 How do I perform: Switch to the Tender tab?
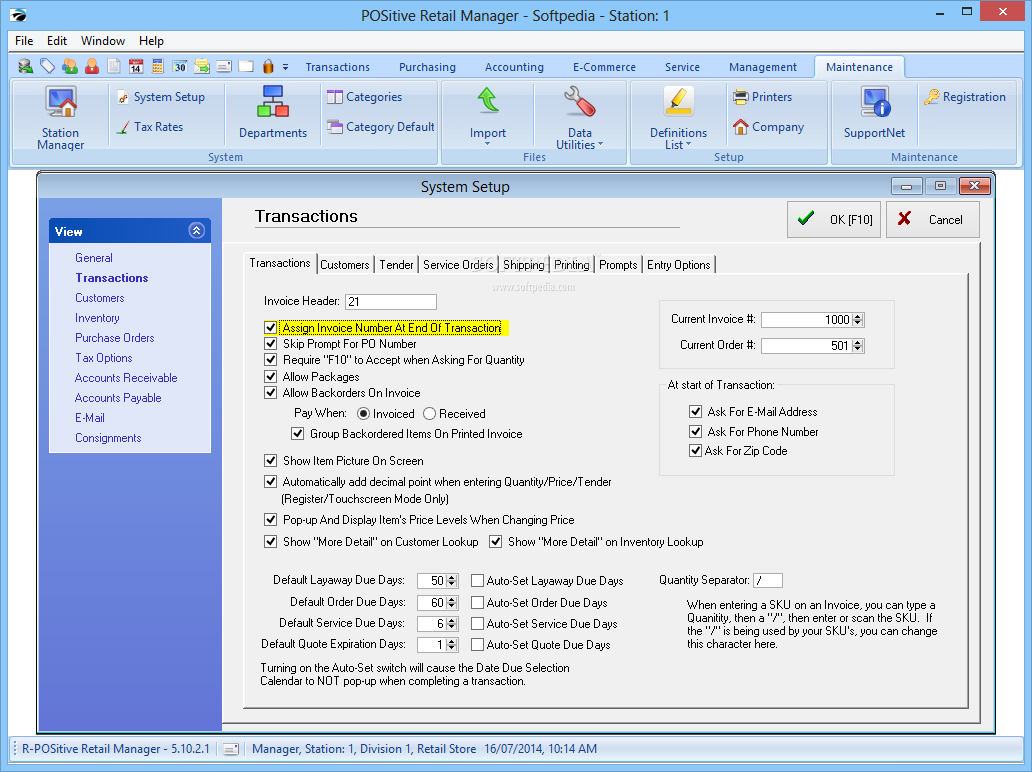click(x=396, y=265)
